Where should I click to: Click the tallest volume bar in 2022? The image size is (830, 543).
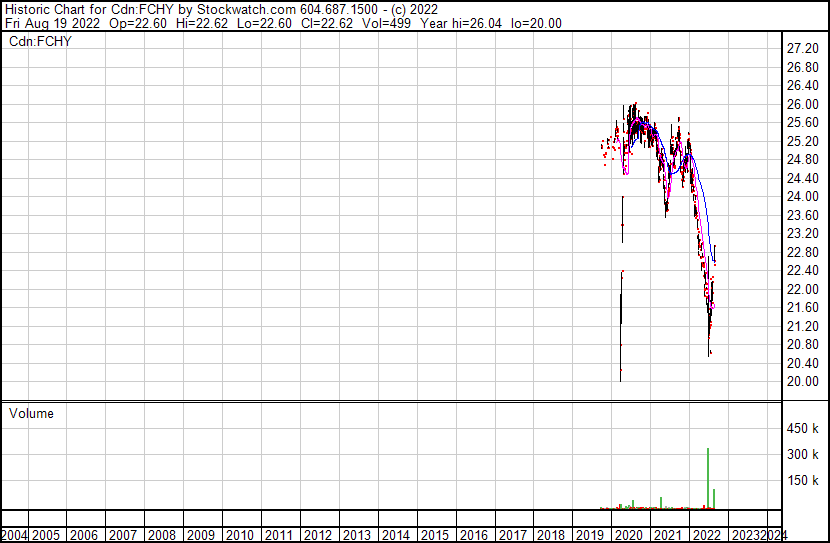pos(708,478)
